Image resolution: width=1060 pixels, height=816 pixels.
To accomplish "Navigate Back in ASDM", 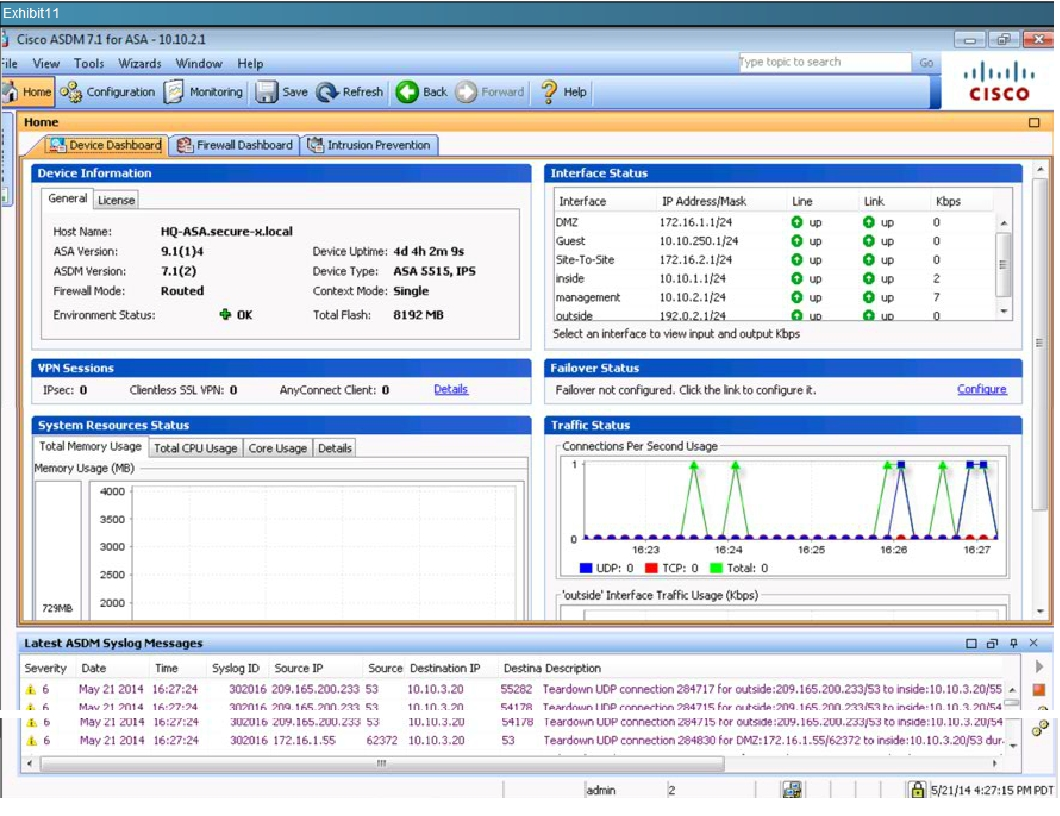I will [x=422, y=92].
